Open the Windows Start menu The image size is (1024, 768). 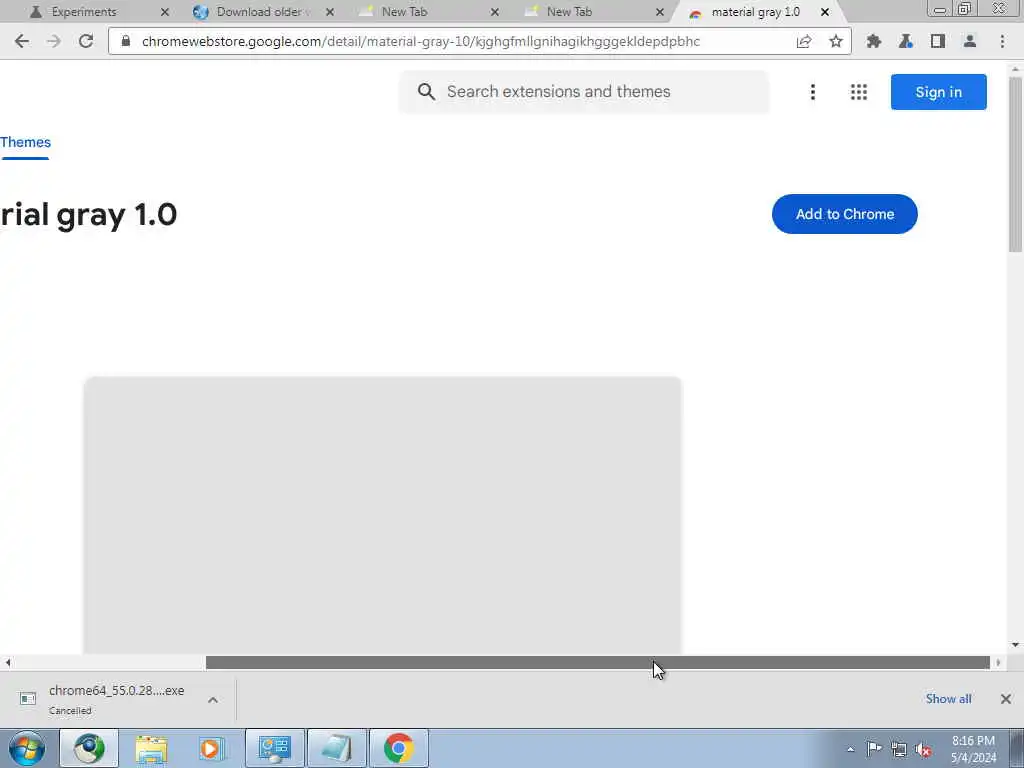tap(27, 748)
